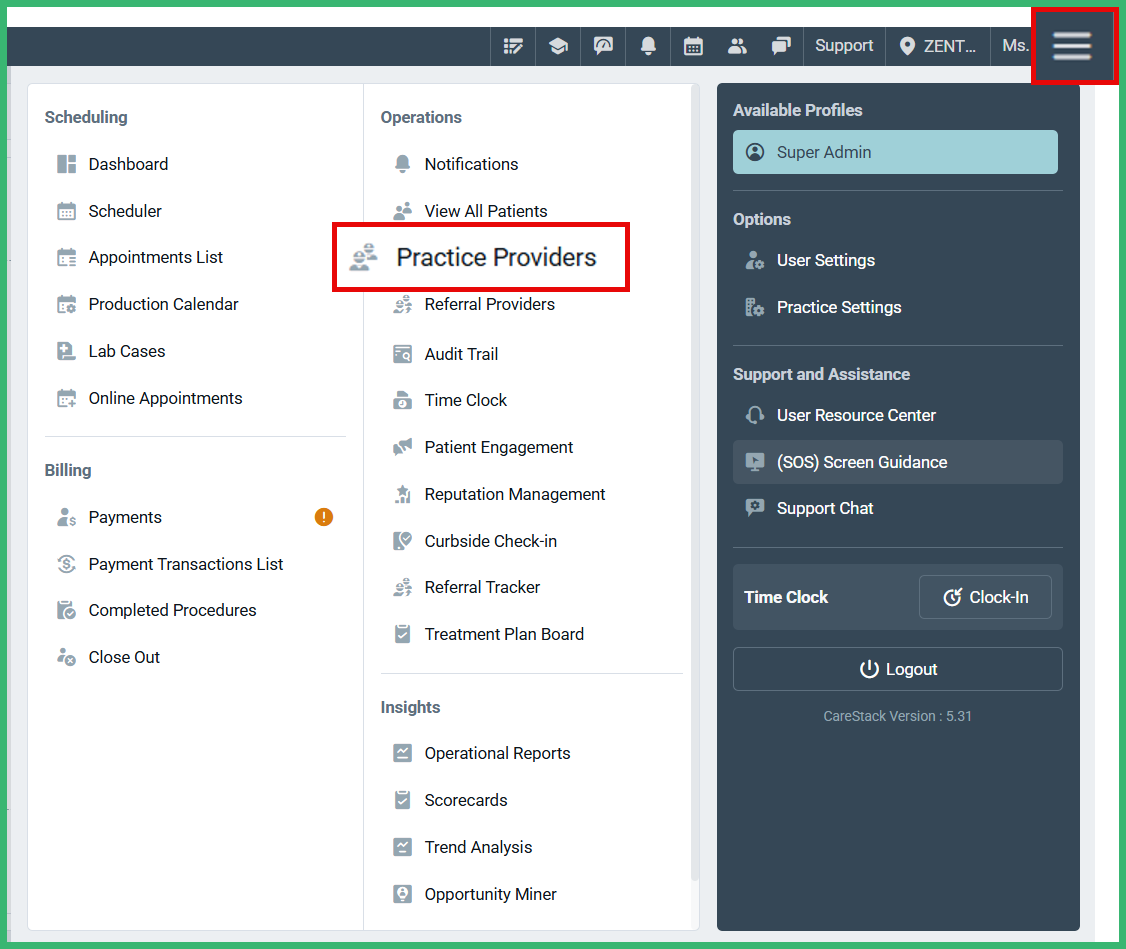Open User Resource Center
Screen dimensions: 1126x949
pos(856,415)
